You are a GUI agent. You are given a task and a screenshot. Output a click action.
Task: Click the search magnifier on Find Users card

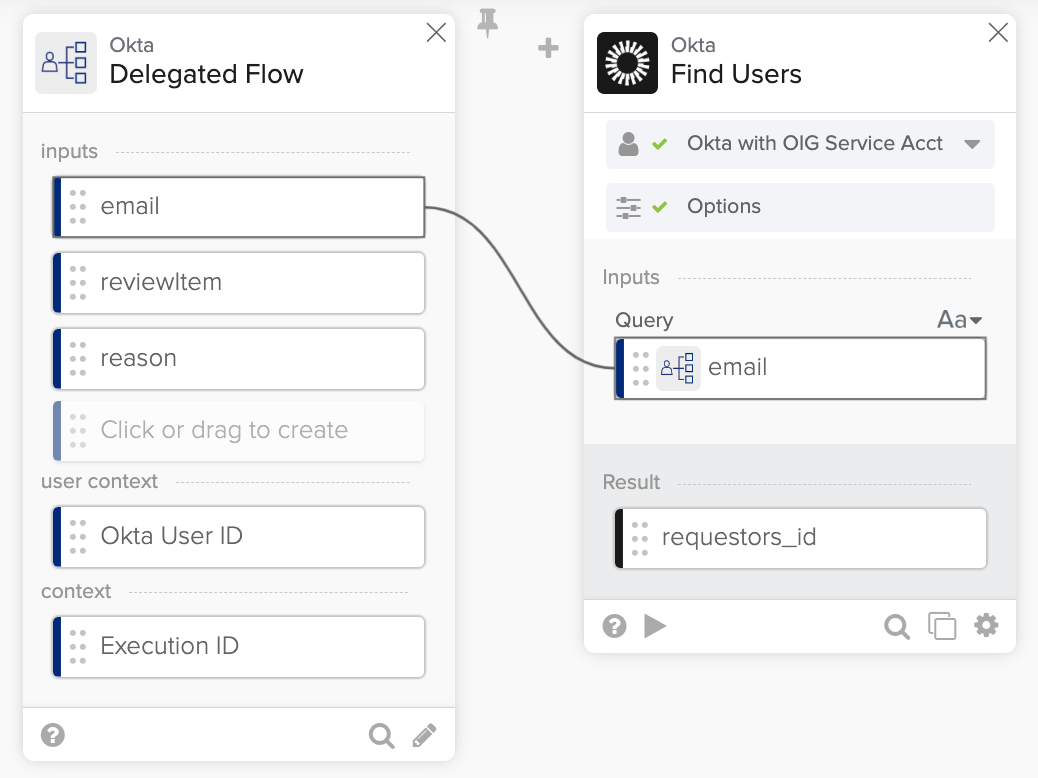click(897, 626)
